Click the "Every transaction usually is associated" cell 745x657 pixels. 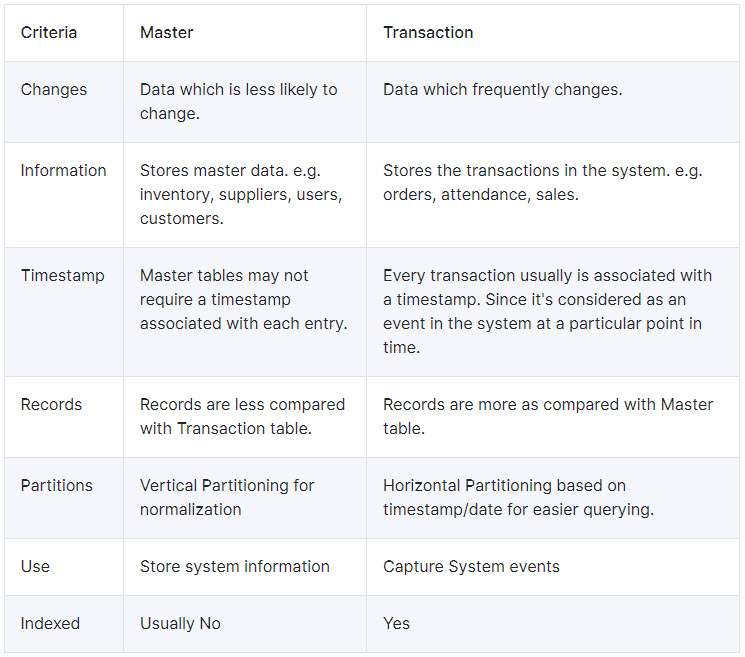pos(546,311)
